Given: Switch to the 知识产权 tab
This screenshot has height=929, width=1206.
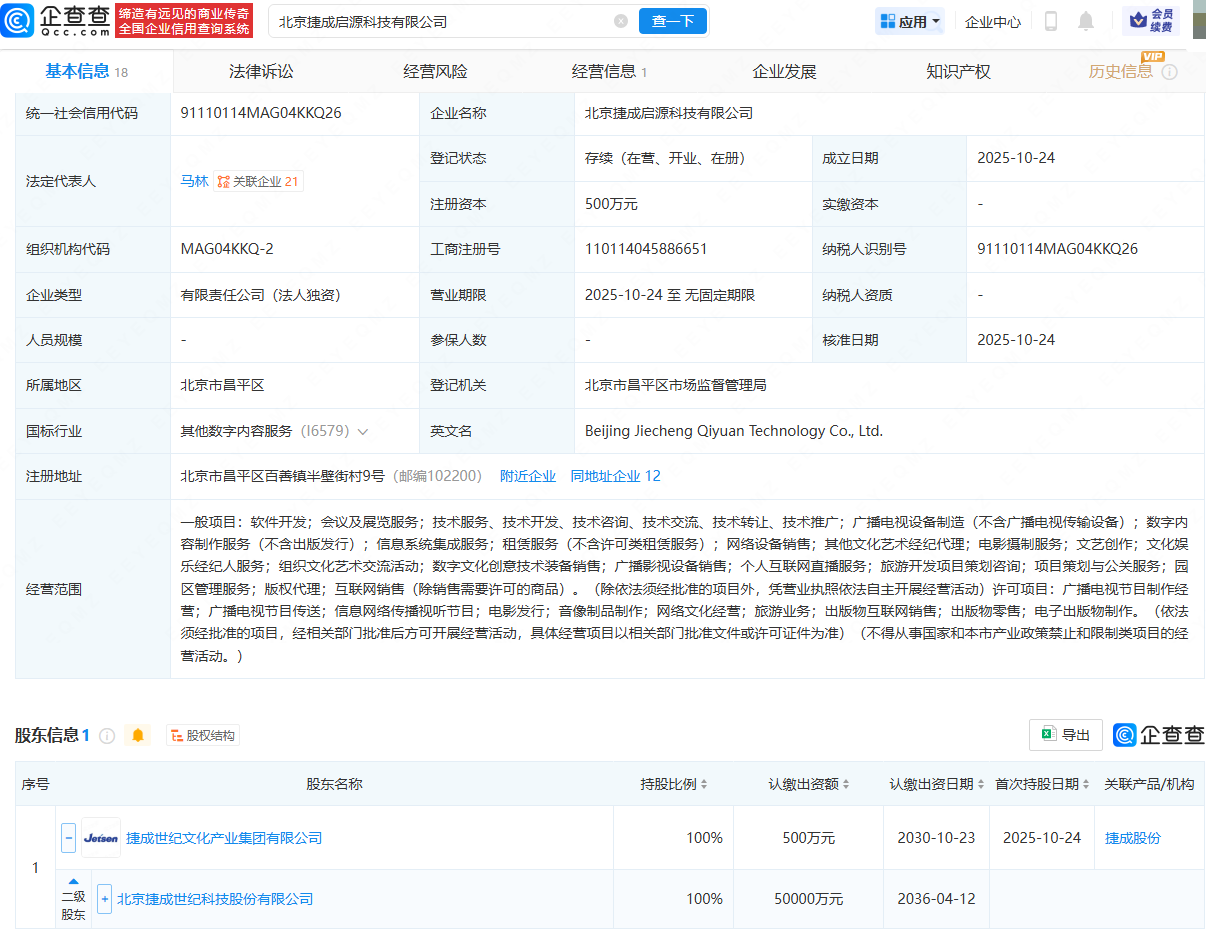Looking at the screenshot, I should tap(958, 72).
